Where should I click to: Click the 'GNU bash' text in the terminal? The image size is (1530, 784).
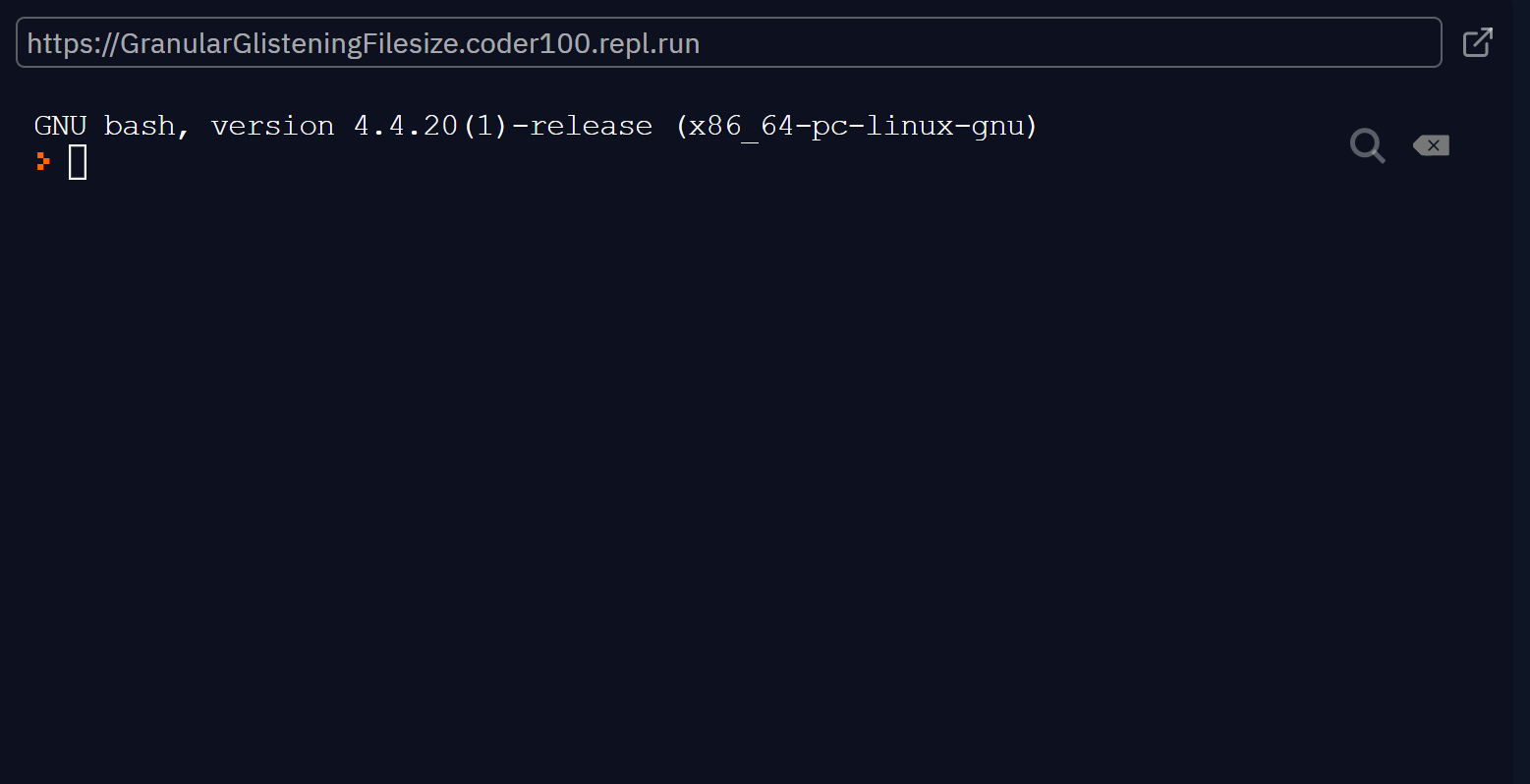pyautogui.click(x=104, y=126)
